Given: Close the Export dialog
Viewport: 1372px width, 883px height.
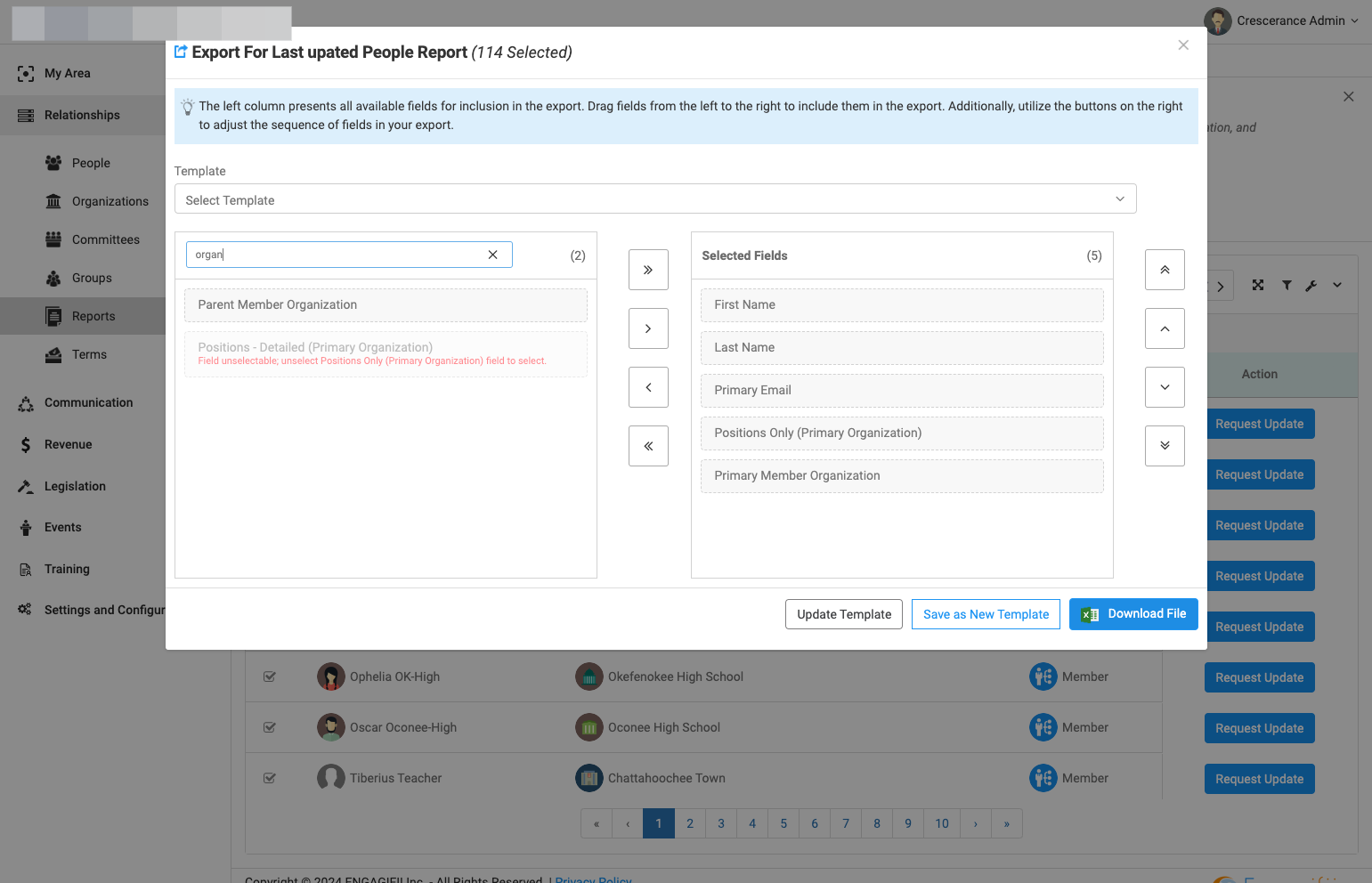Looking at the screenshot, I should coord(1183,45).
